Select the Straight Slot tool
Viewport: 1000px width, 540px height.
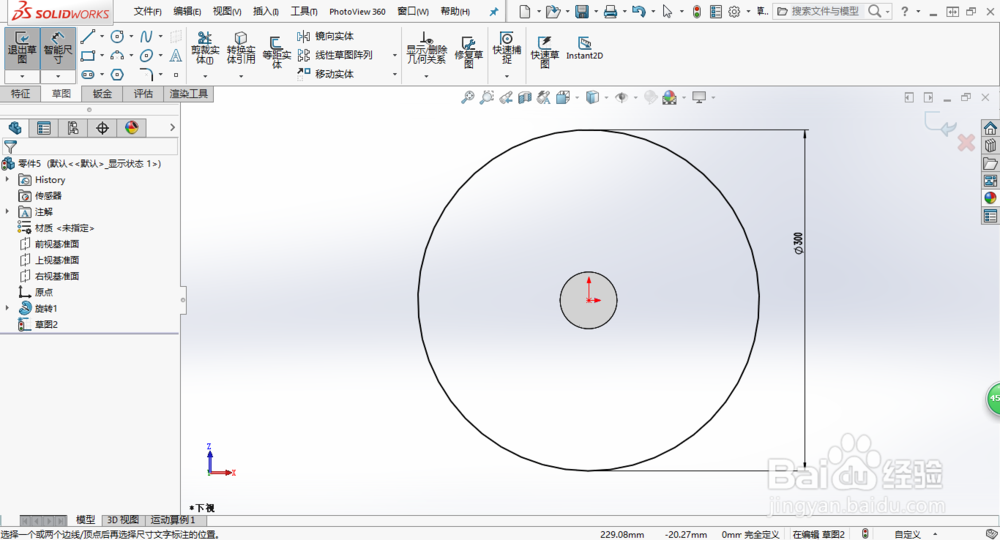(x=88, y=75)
